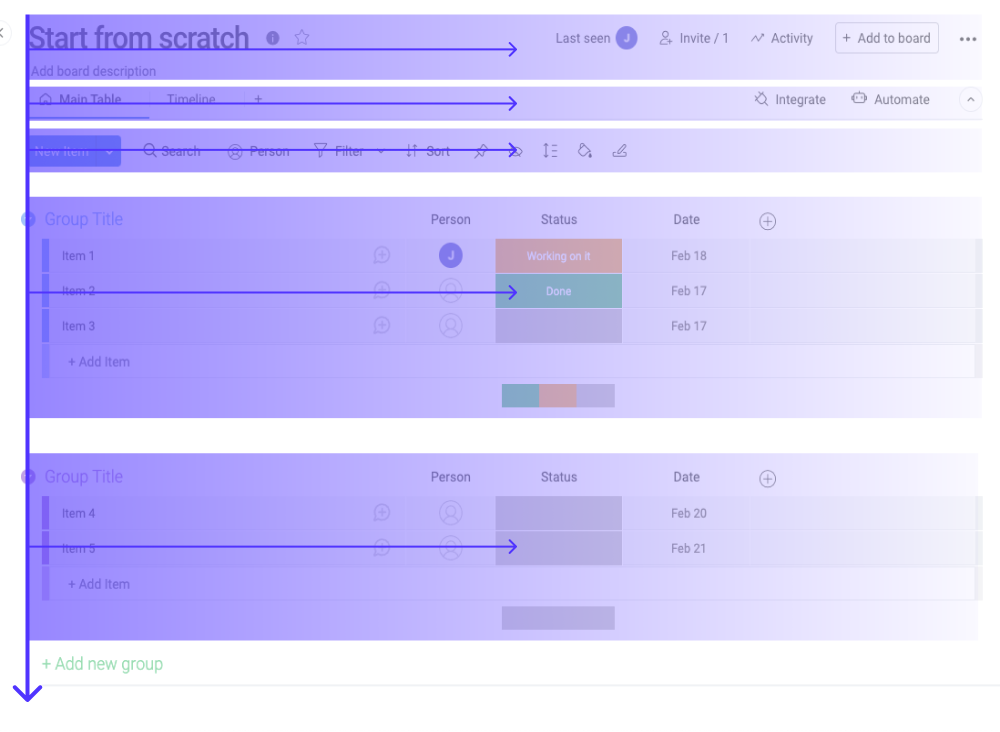This screenshot has width=1000, height=732.
Task: Collapse the header with chevron up
Action: tap(970, 99)
